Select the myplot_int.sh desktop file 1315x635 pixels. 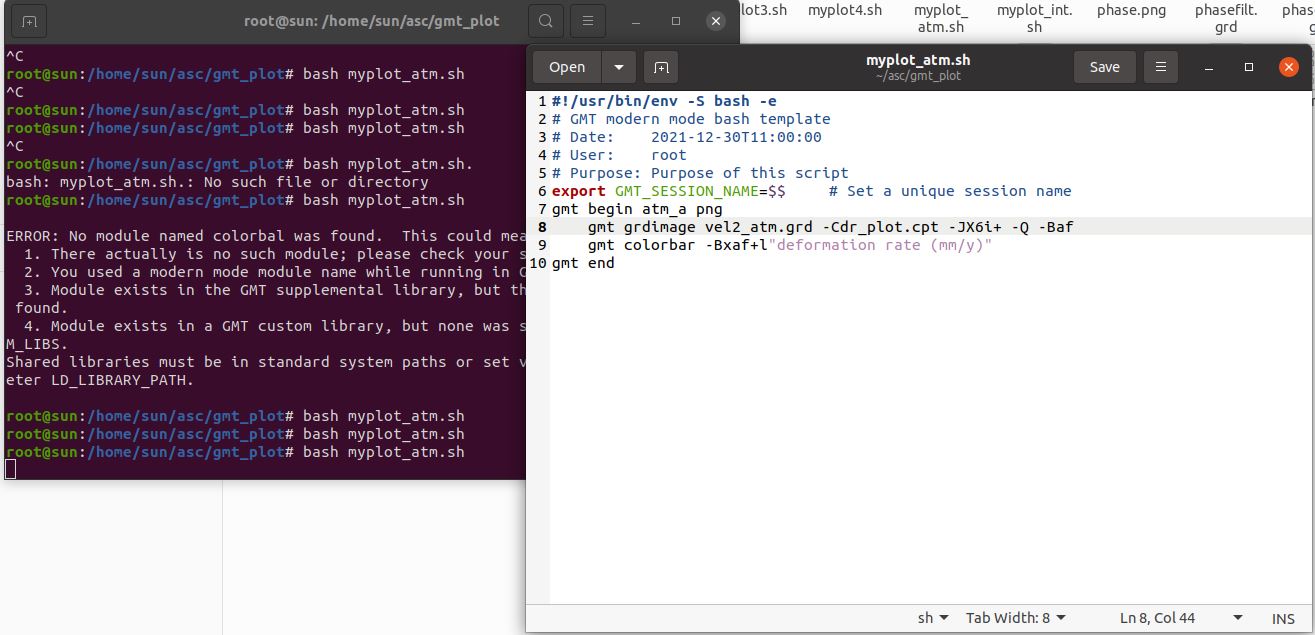[x=1034, y=18]
